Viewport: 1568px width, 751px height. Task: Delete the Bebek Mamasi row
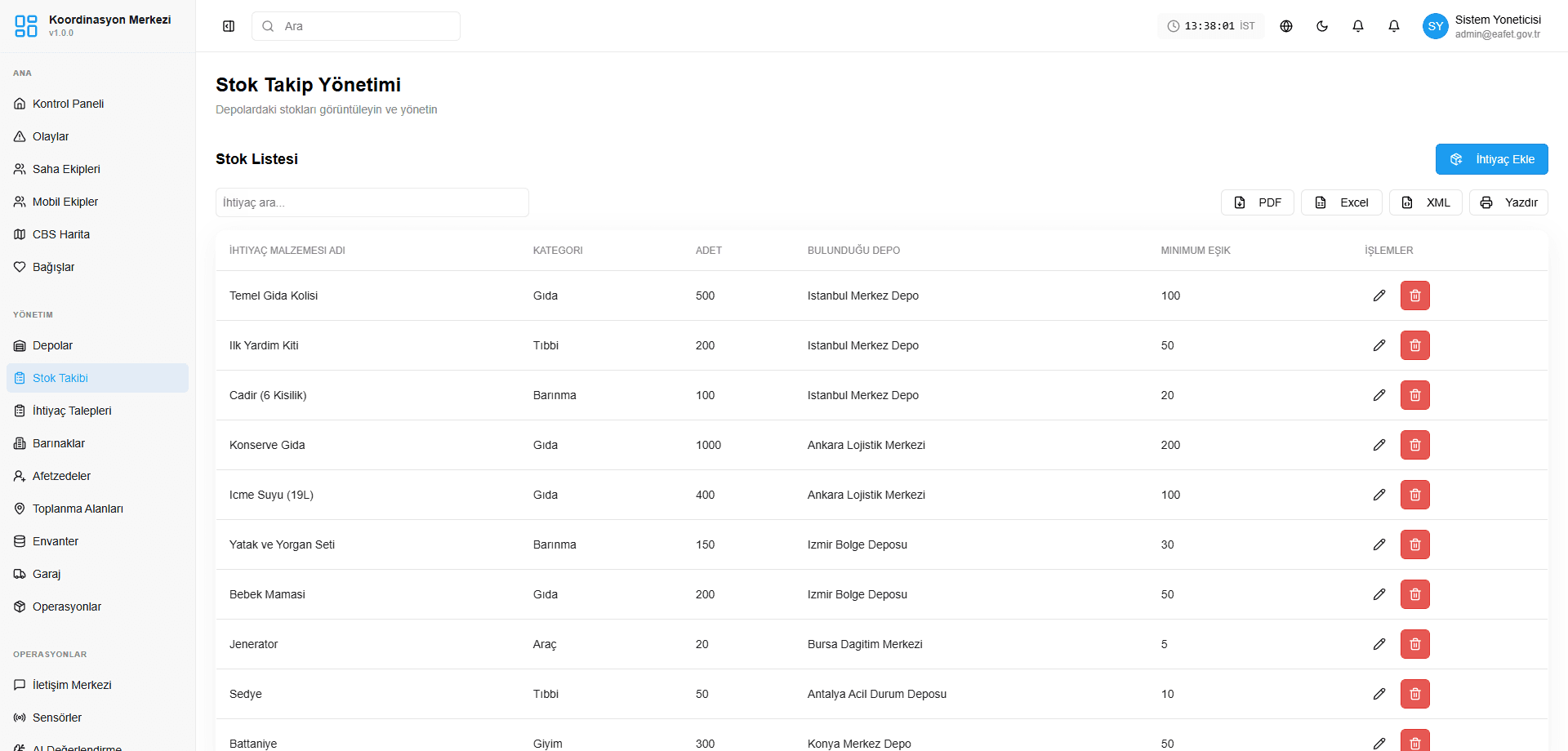tap(1415, 594)
